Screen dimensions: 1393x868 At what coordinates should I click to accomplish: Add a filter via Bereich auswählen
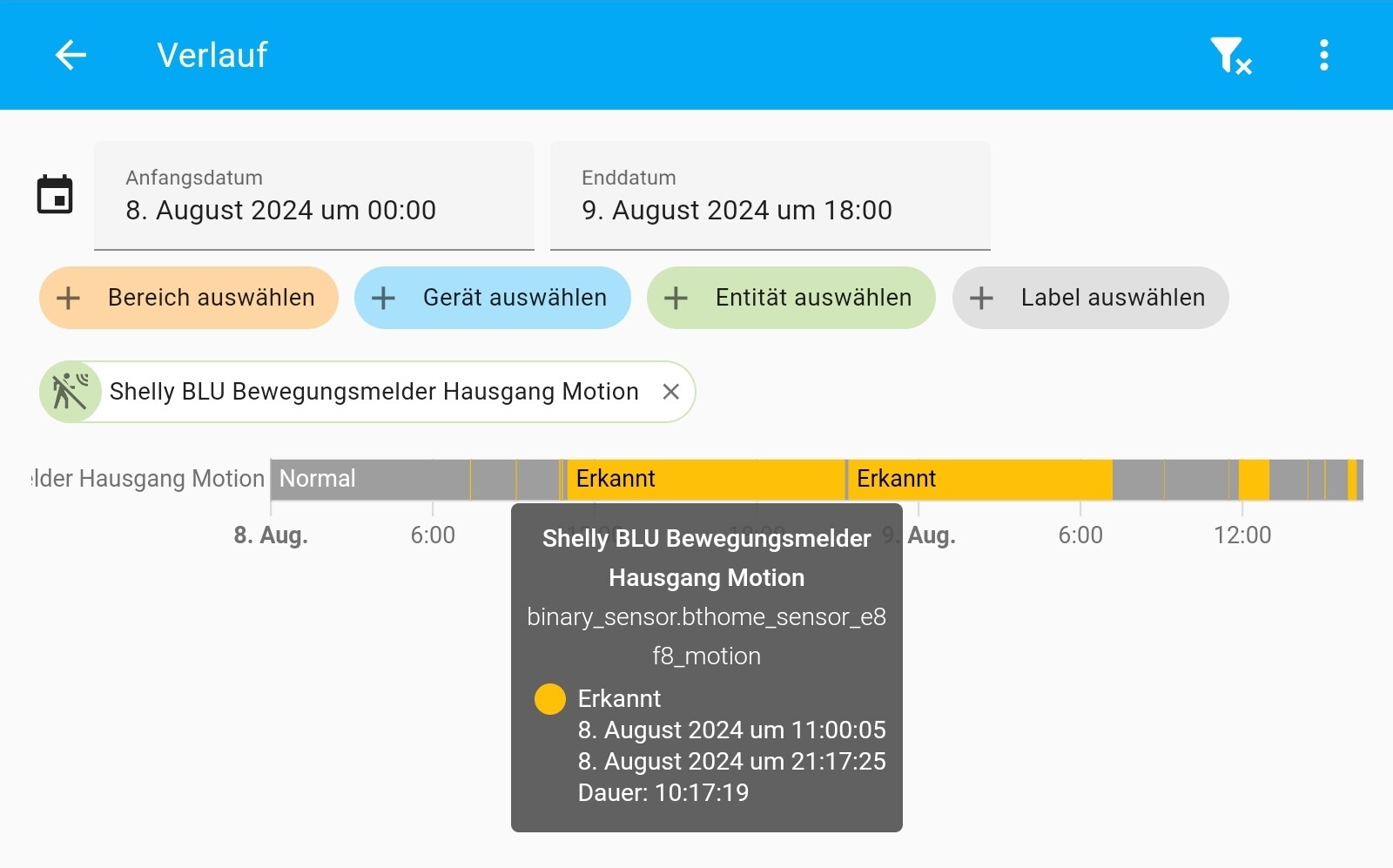(189, 298)
